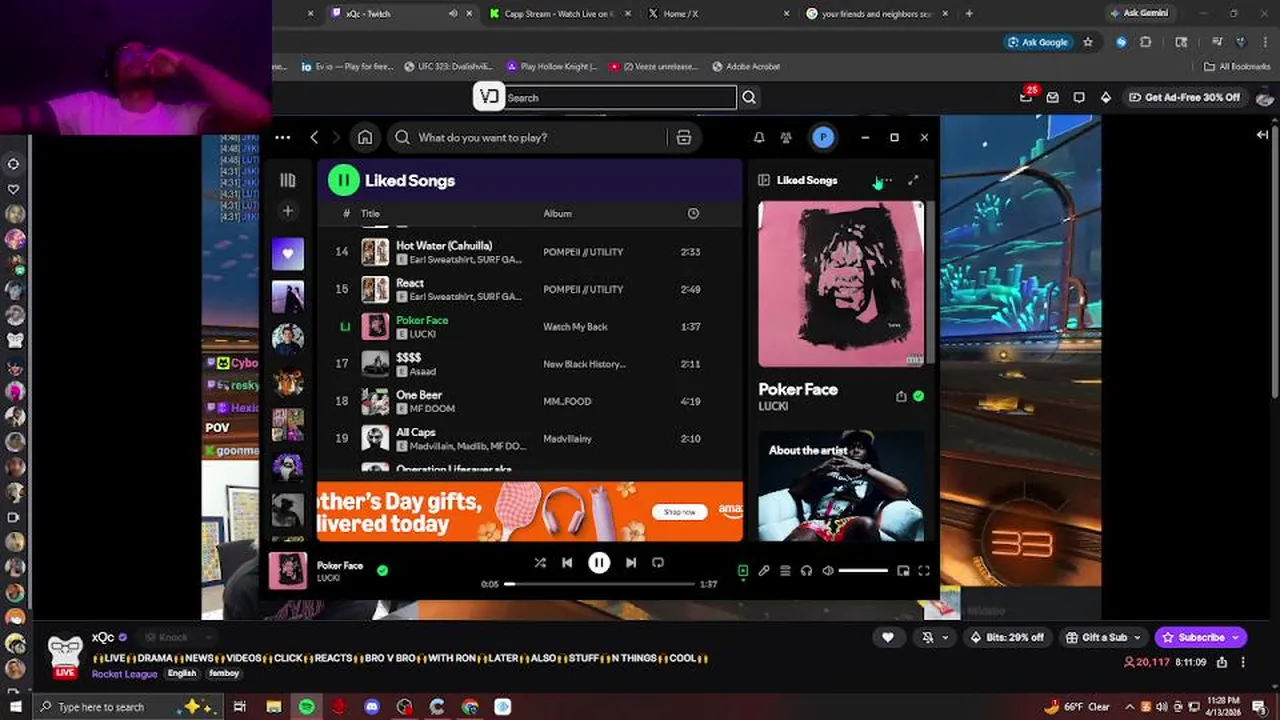Open the Spotify mini player icon
The image size is (1280, 720).
[903, 571]
